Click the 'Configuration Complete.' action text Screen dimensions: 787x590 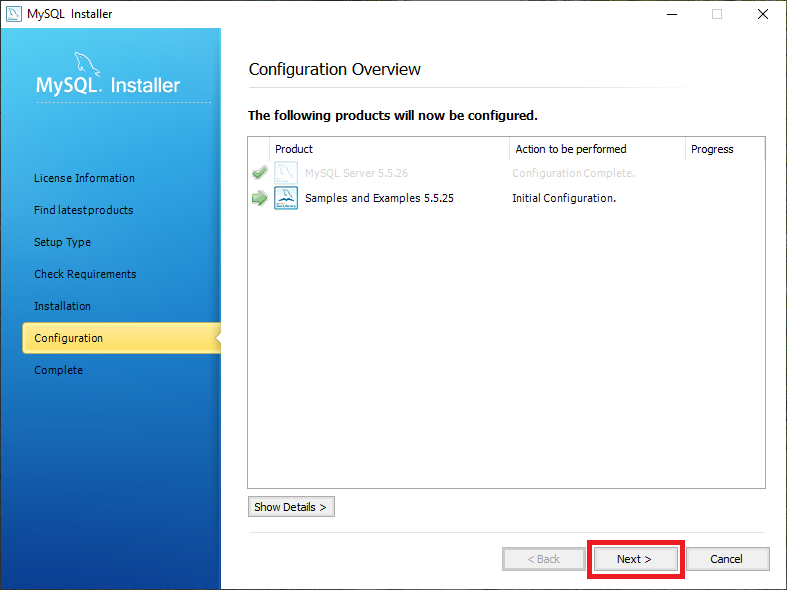pyautogui.click(x=574, y=173)
